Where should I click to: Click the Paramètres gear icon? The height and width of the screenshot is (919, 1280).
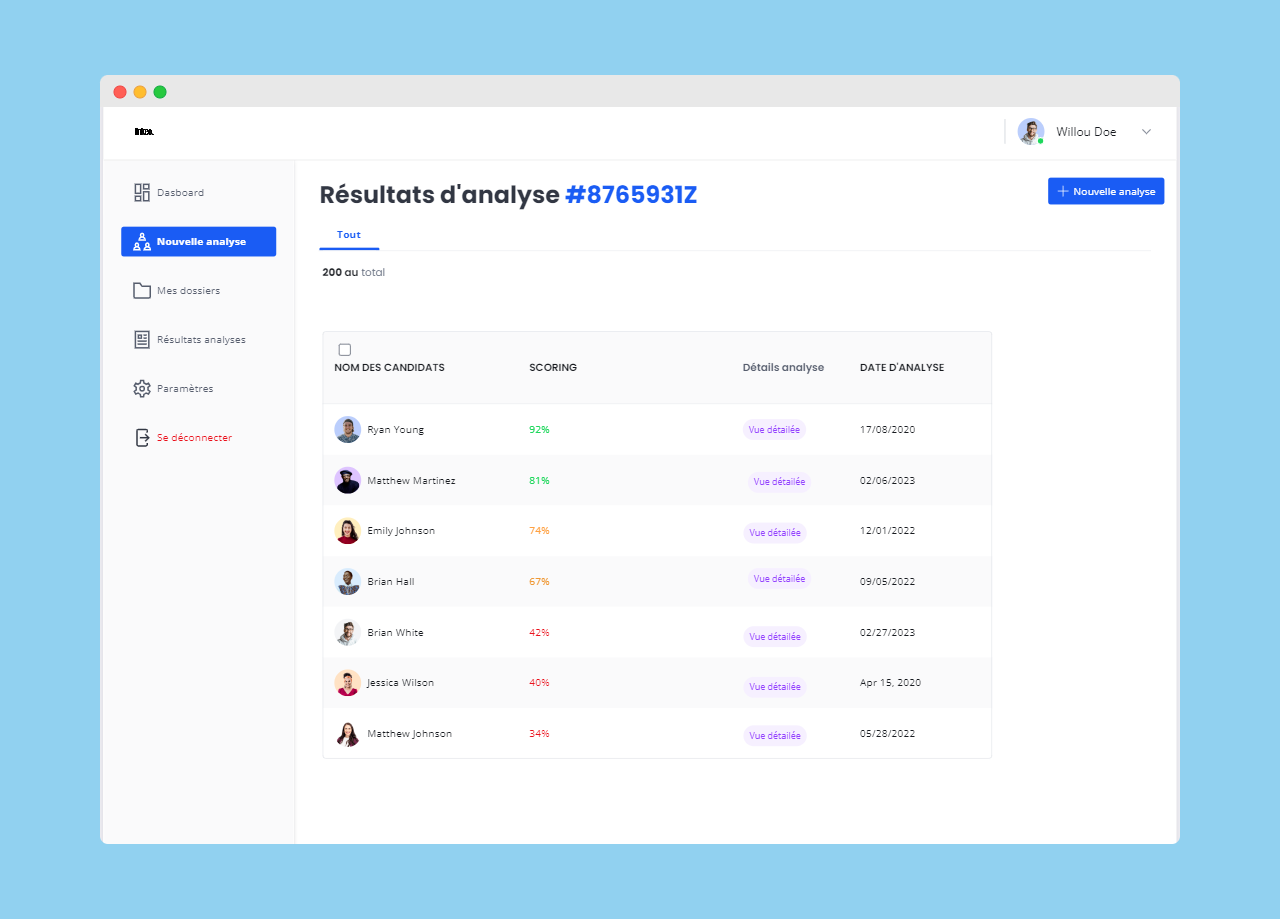point(142,388)
